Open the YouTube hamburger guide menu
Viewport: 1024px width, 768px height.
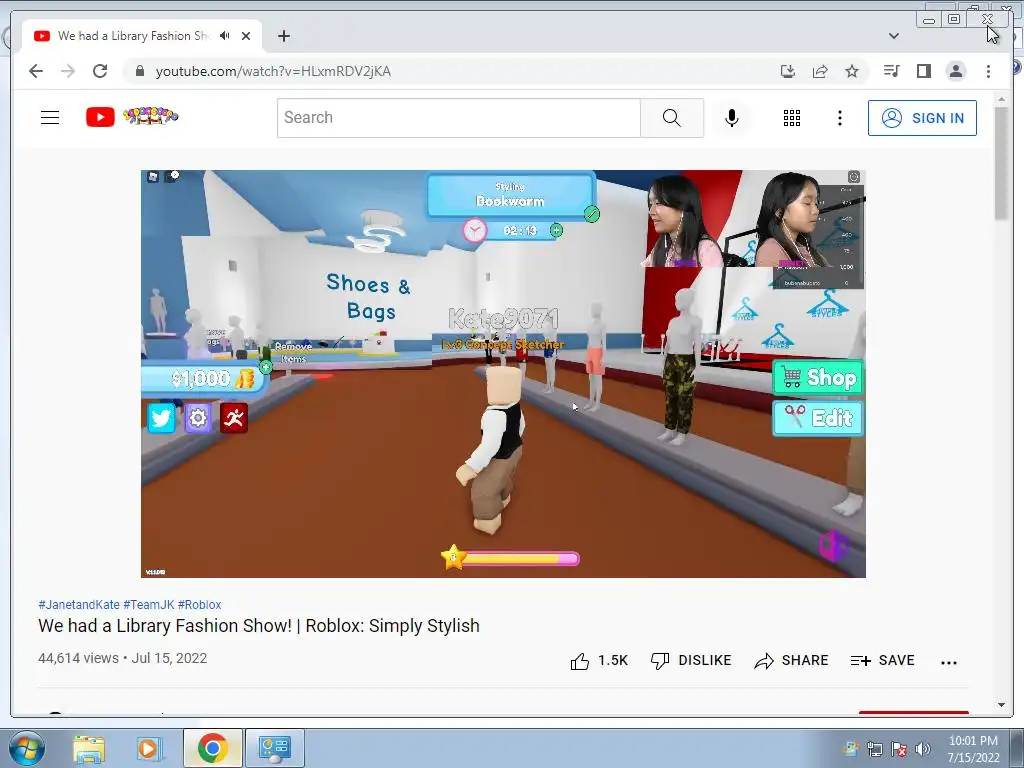coord(50,118)
